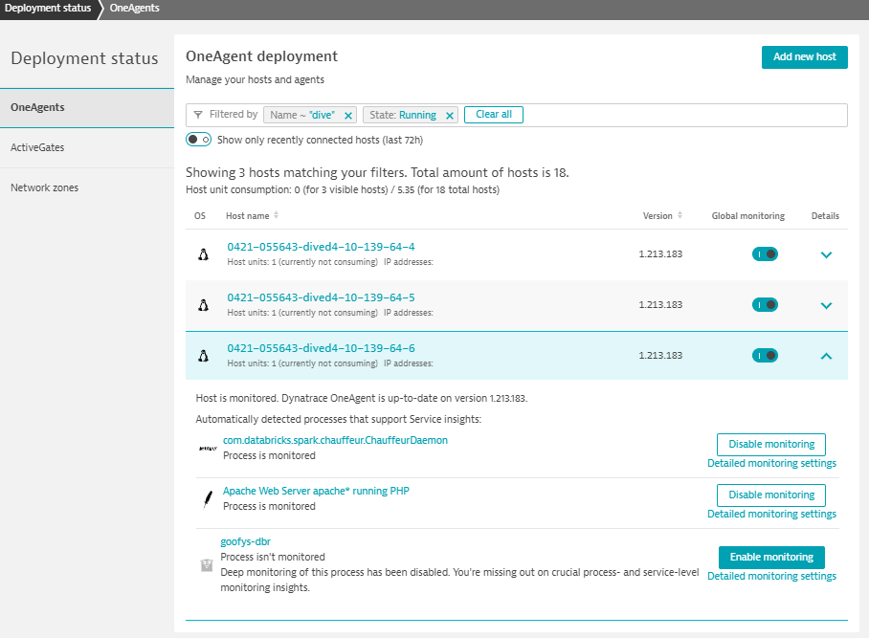Toggle global monitoring for host 64-4
Screen dimensions: 869x638
coord(765,254)
